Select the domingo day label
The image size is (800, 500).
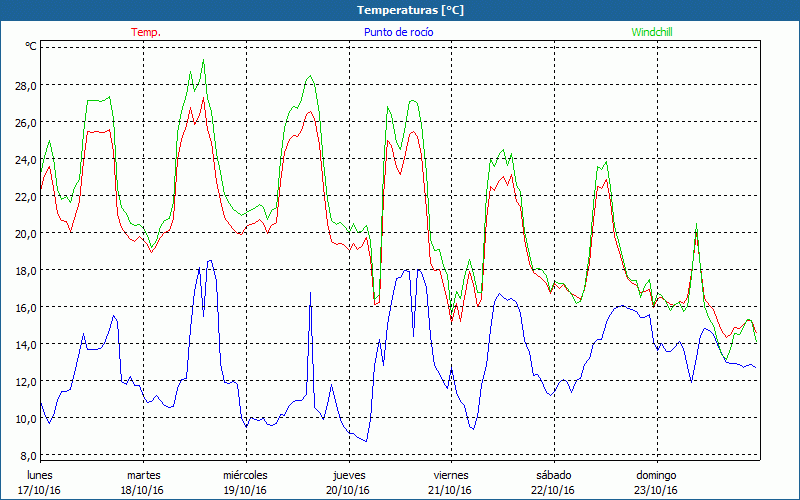coord(656,475)
